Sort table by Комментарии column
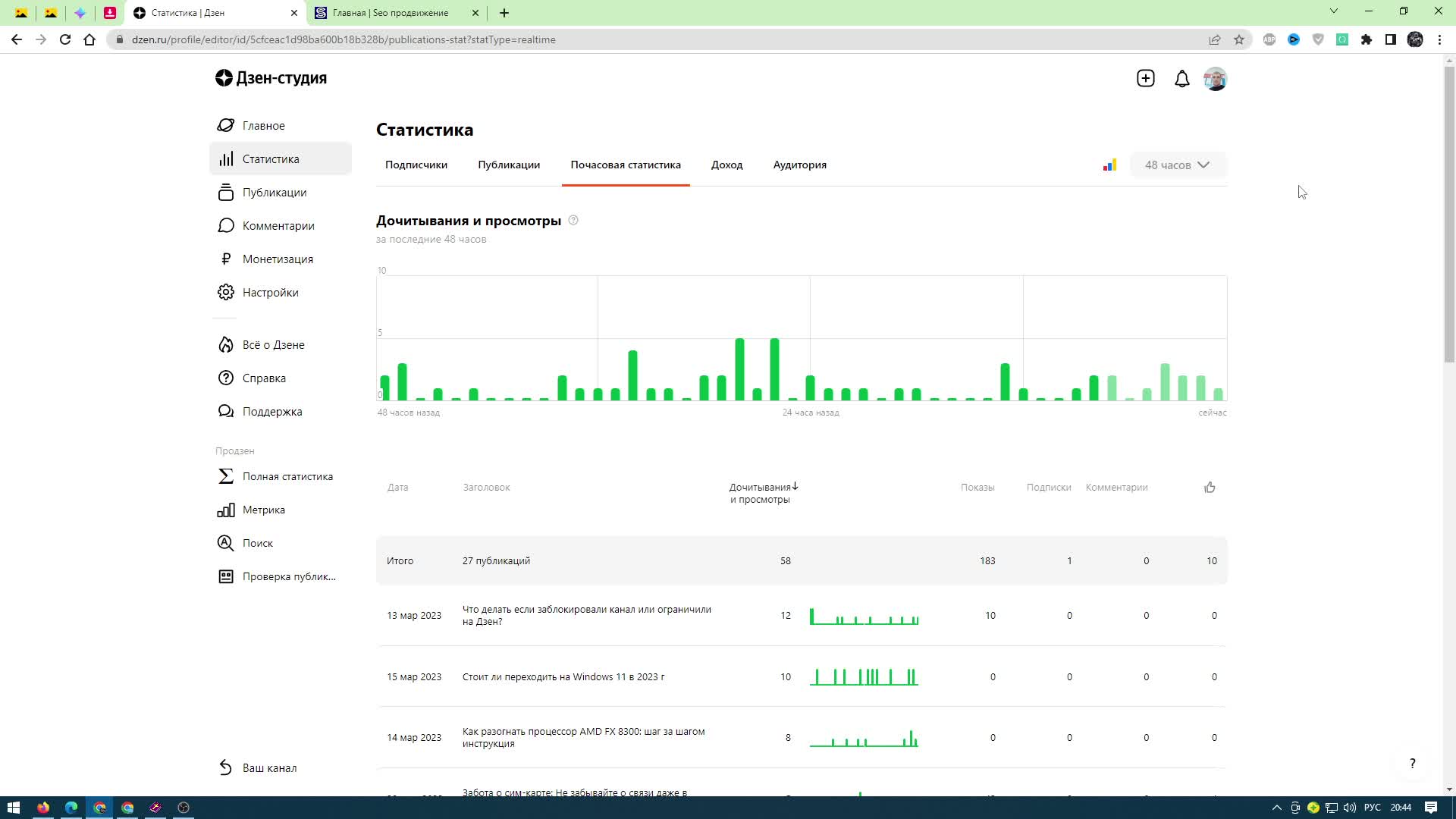 [1116, 488]
